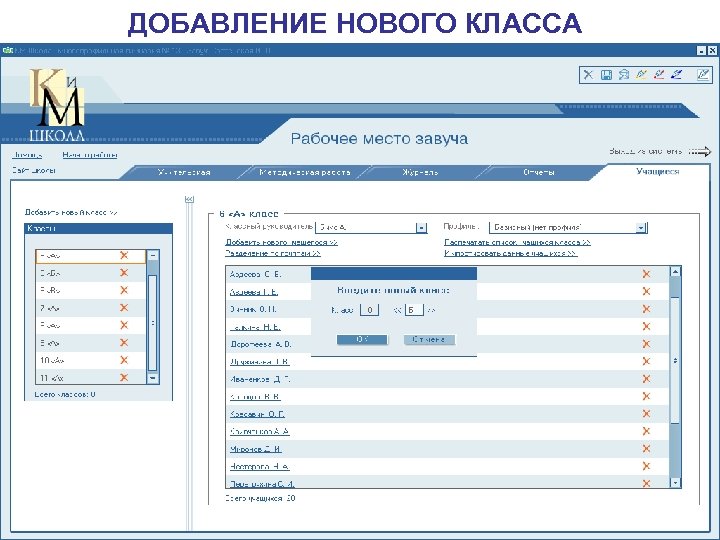Click the floppy disk save icon

click(606, 74)
